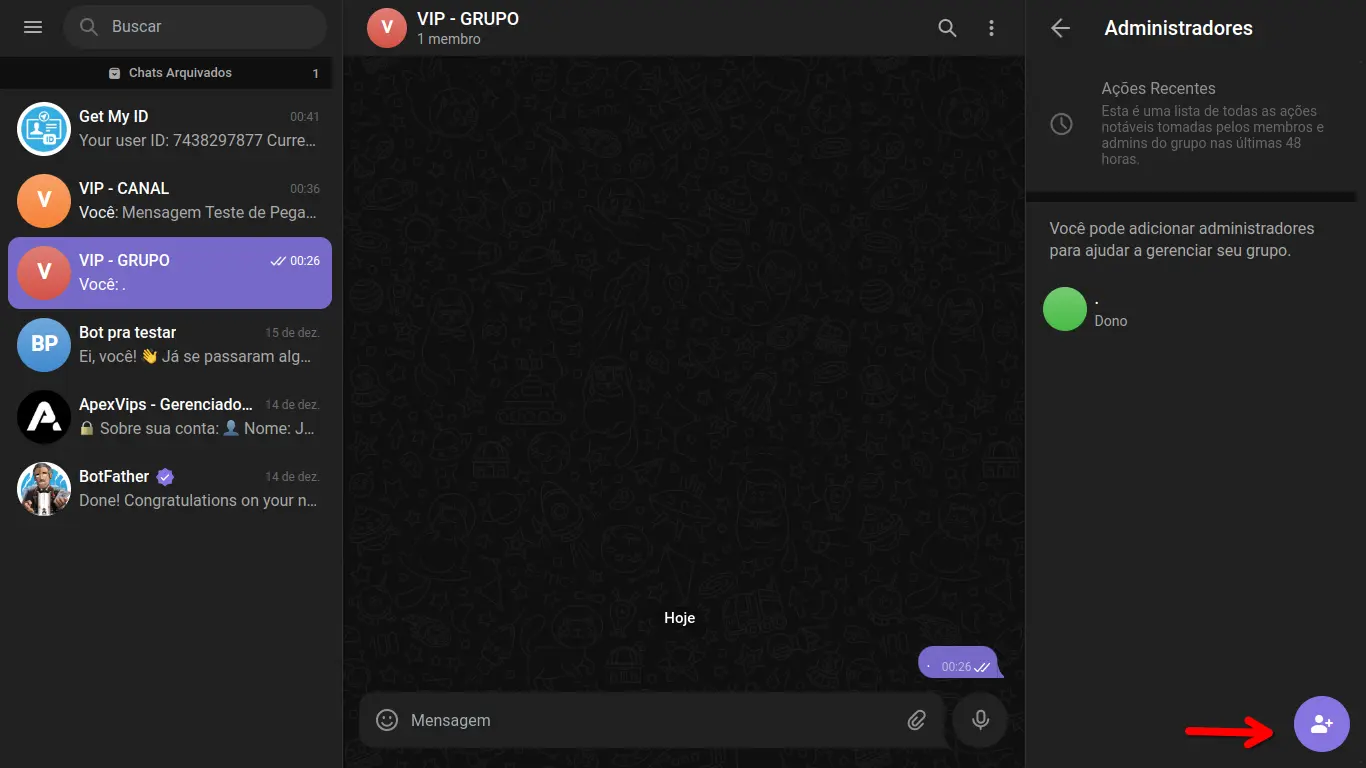This screenshot has height=768, width=1366.
Task: Open the VIP - CANAL chat
Action: pos(170,201)
